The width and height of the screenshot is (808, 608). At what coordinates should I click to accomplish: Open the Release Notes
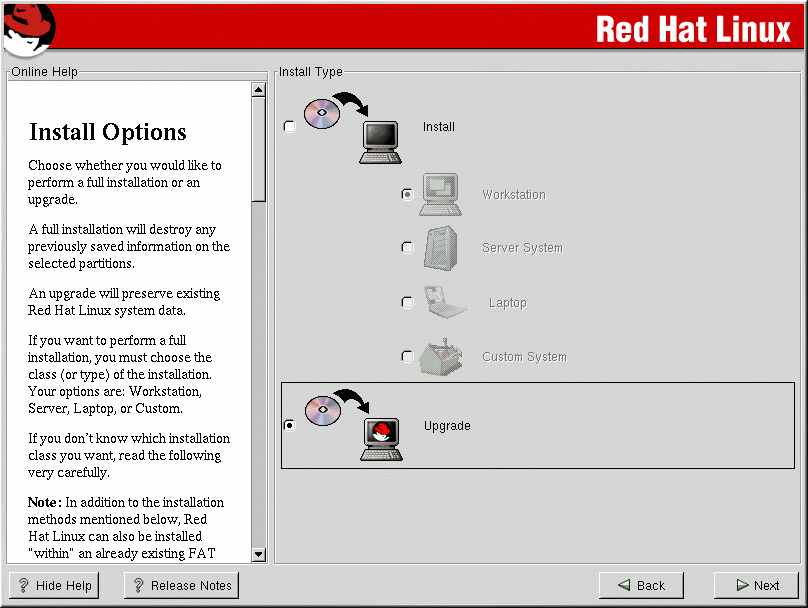pyautogui.click(x=181, y=586)
